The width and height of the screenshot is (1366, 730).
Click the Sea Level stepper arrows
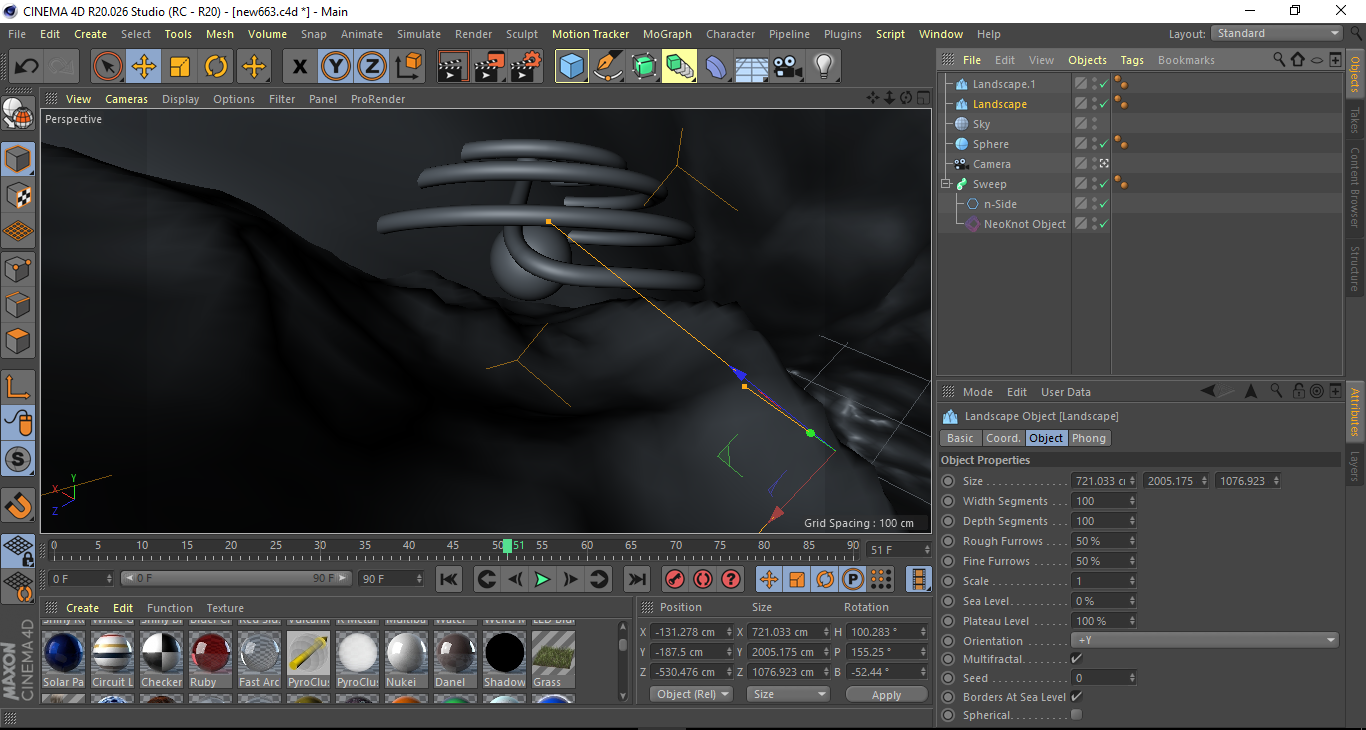[1132, 601]
